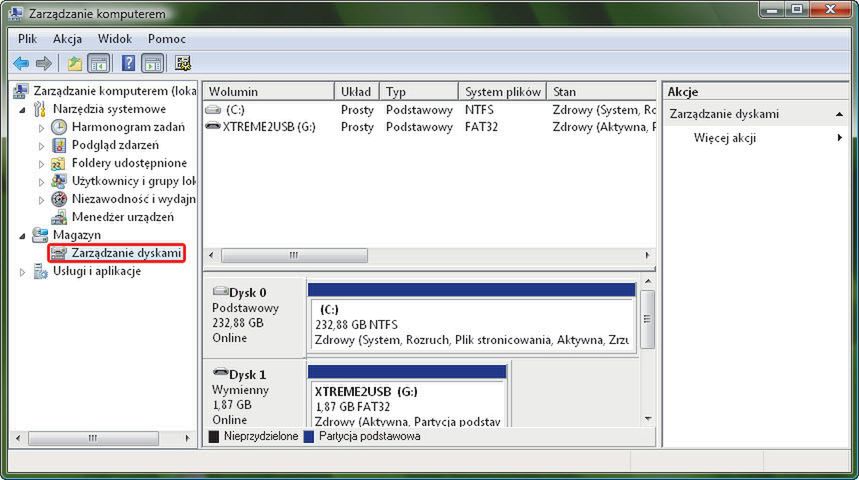Image resolution: width=859 pixels, height=480 pixels.
Task: Click the Partycja podstawowa blue legend swatch
Action: coord(308,437)
